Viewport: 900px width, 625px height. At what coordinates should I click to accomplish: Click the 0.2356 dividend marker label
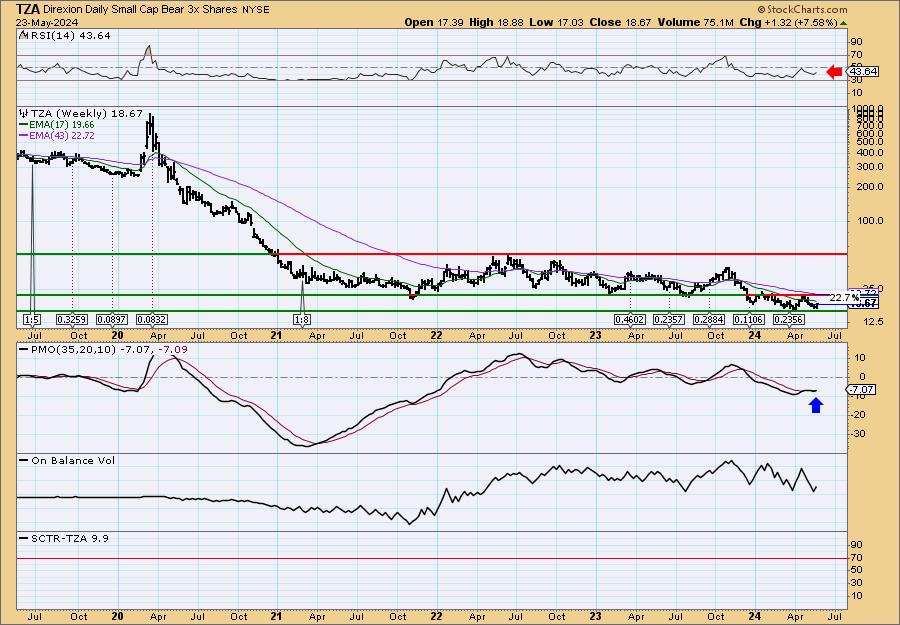789,319
